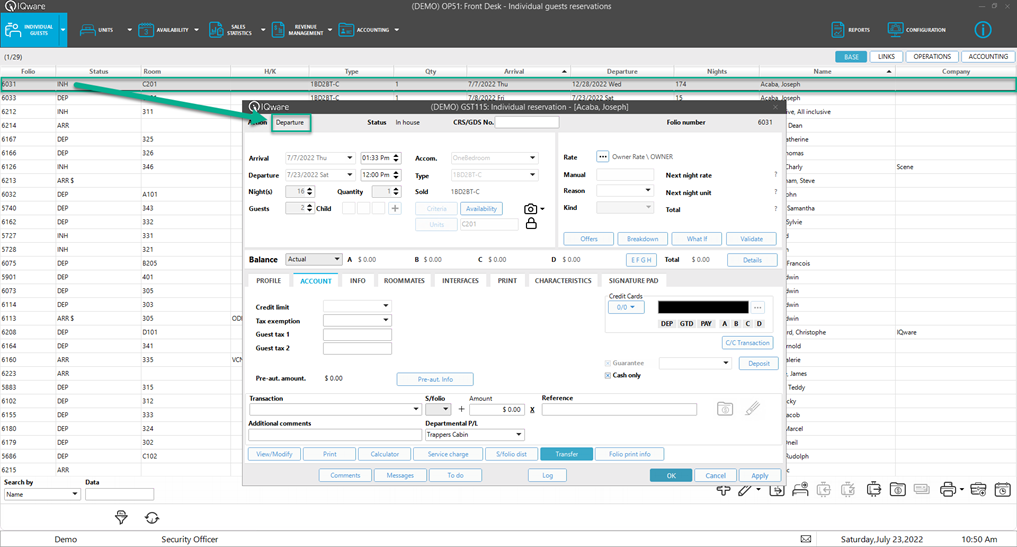Click the Transfer button
Viewport: 1017px width, 547px height.
point(566,454)
